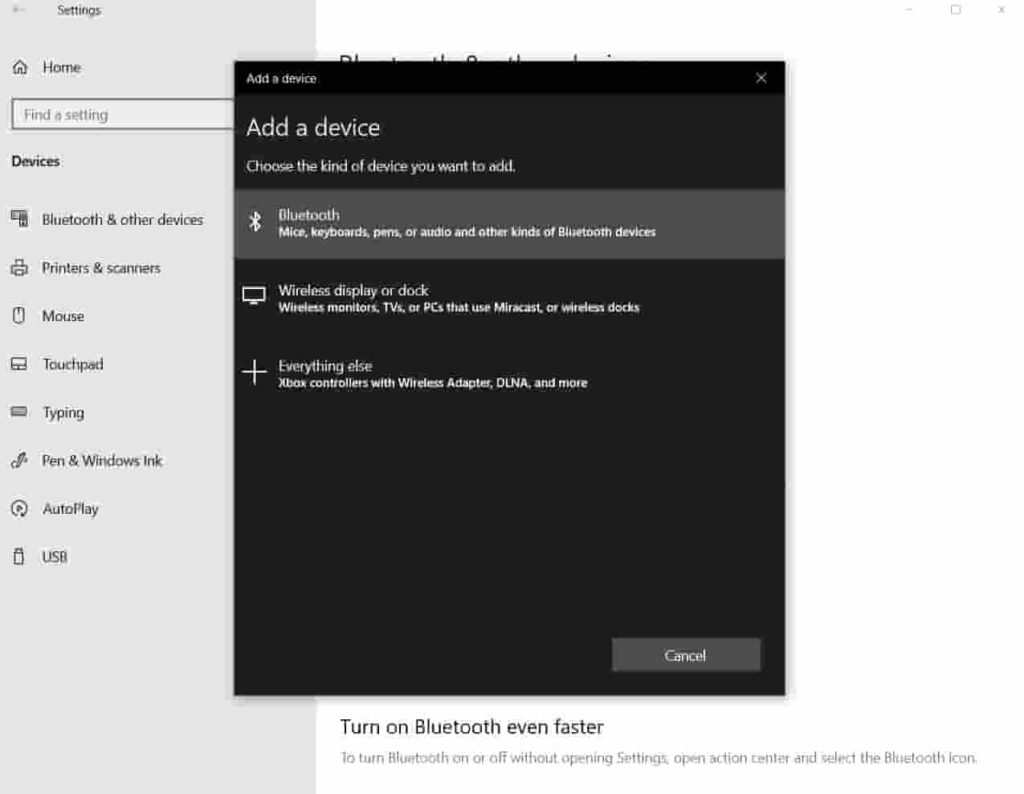The image size is (1024, 794).
Task: Click the Home icon in Settings sidebar
Action: (20, 67)
